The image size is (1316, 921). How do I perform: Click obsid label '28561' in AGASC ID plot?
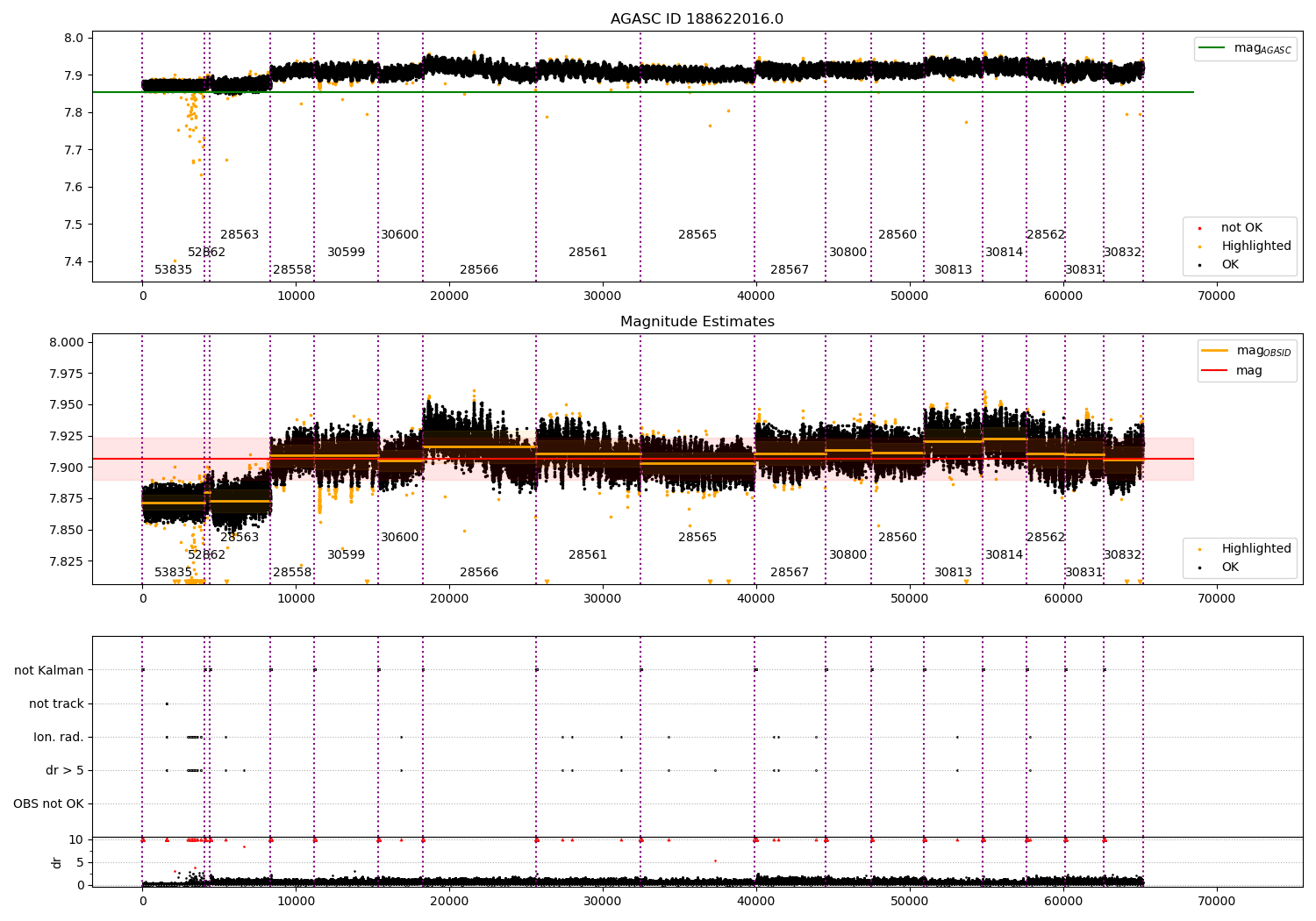pyautogui.click(x=588, y=253)
